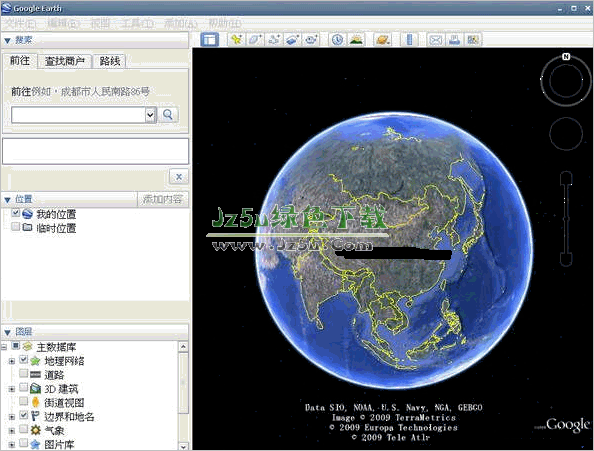This screenshot has width=594, height=451.
Task: Open the search box dropdown arrow
Action: (150, 115)
